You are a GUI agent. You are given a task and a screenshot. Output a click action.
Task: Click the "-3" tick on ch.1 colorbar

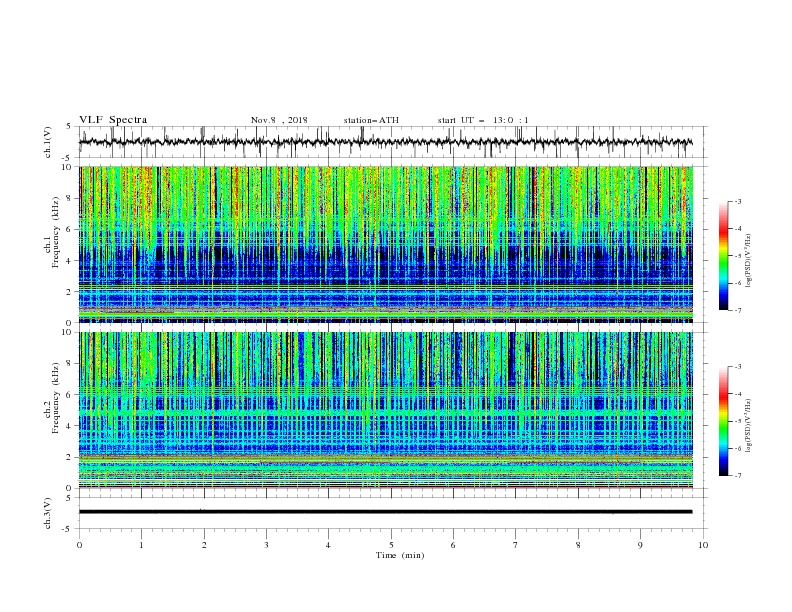coord(737,201)
